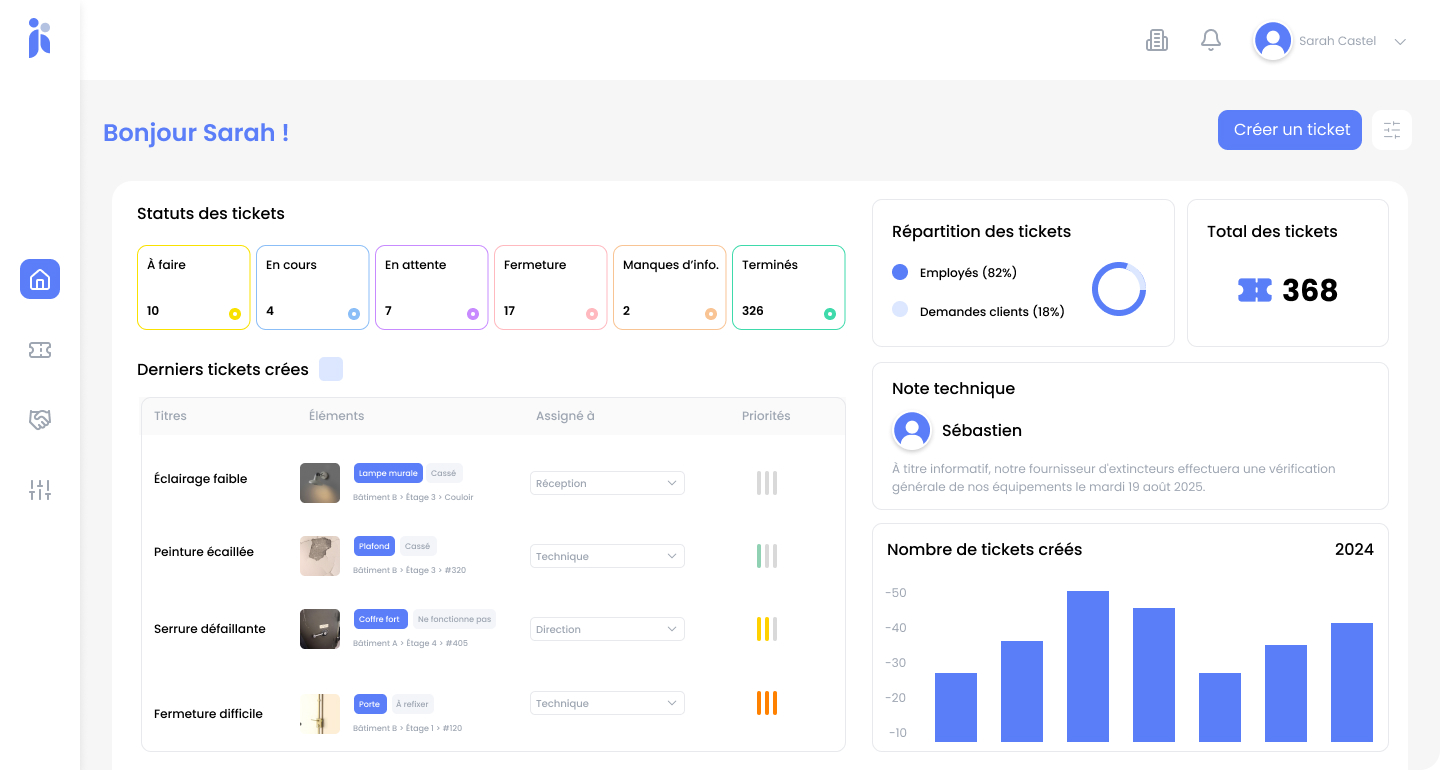1440x770 pixels.
Task: Open the Coffre fort thumbnail image
Action: point(319,629)
